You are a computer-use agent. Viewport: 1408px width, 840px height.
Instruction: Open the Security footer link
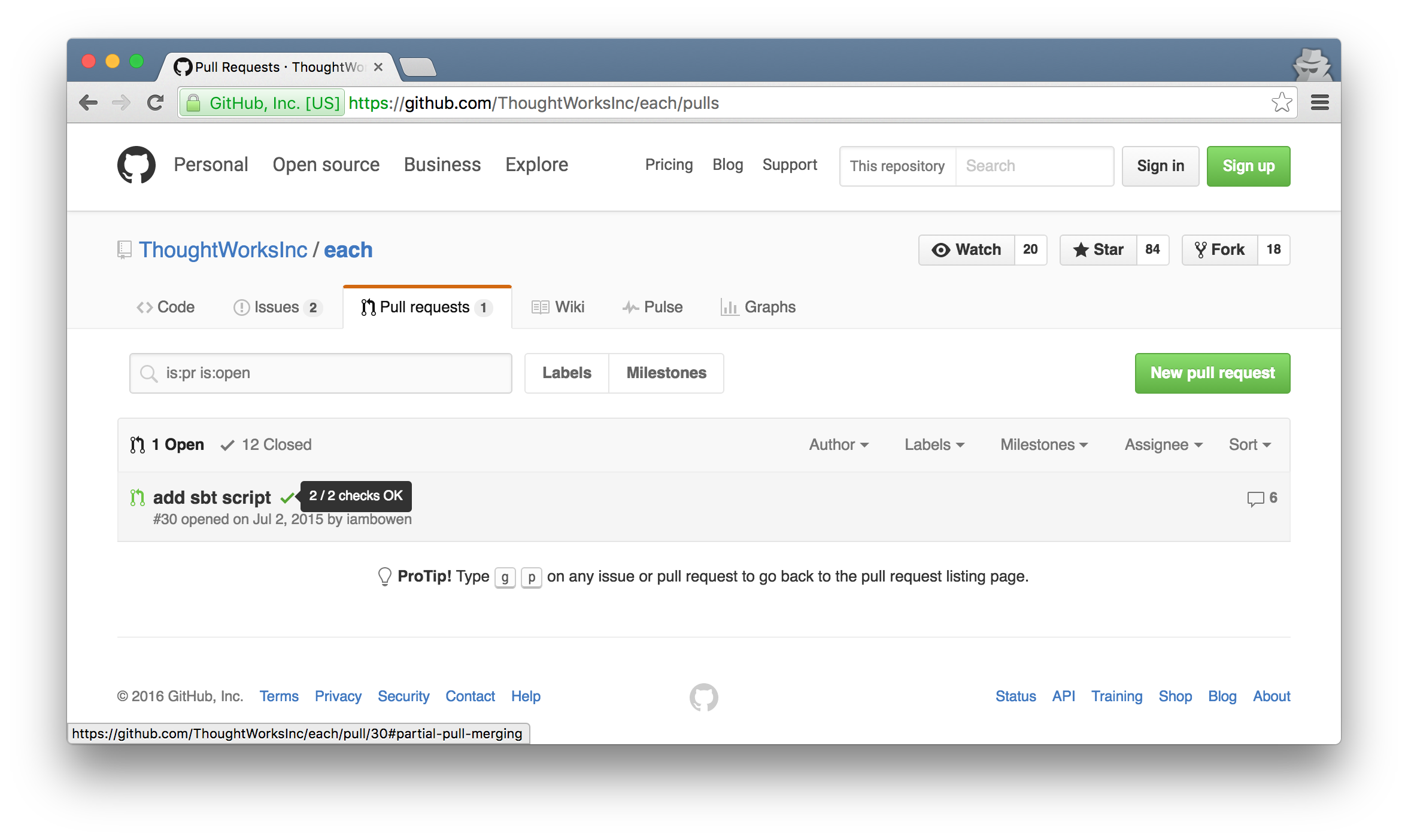click(403, 696)
